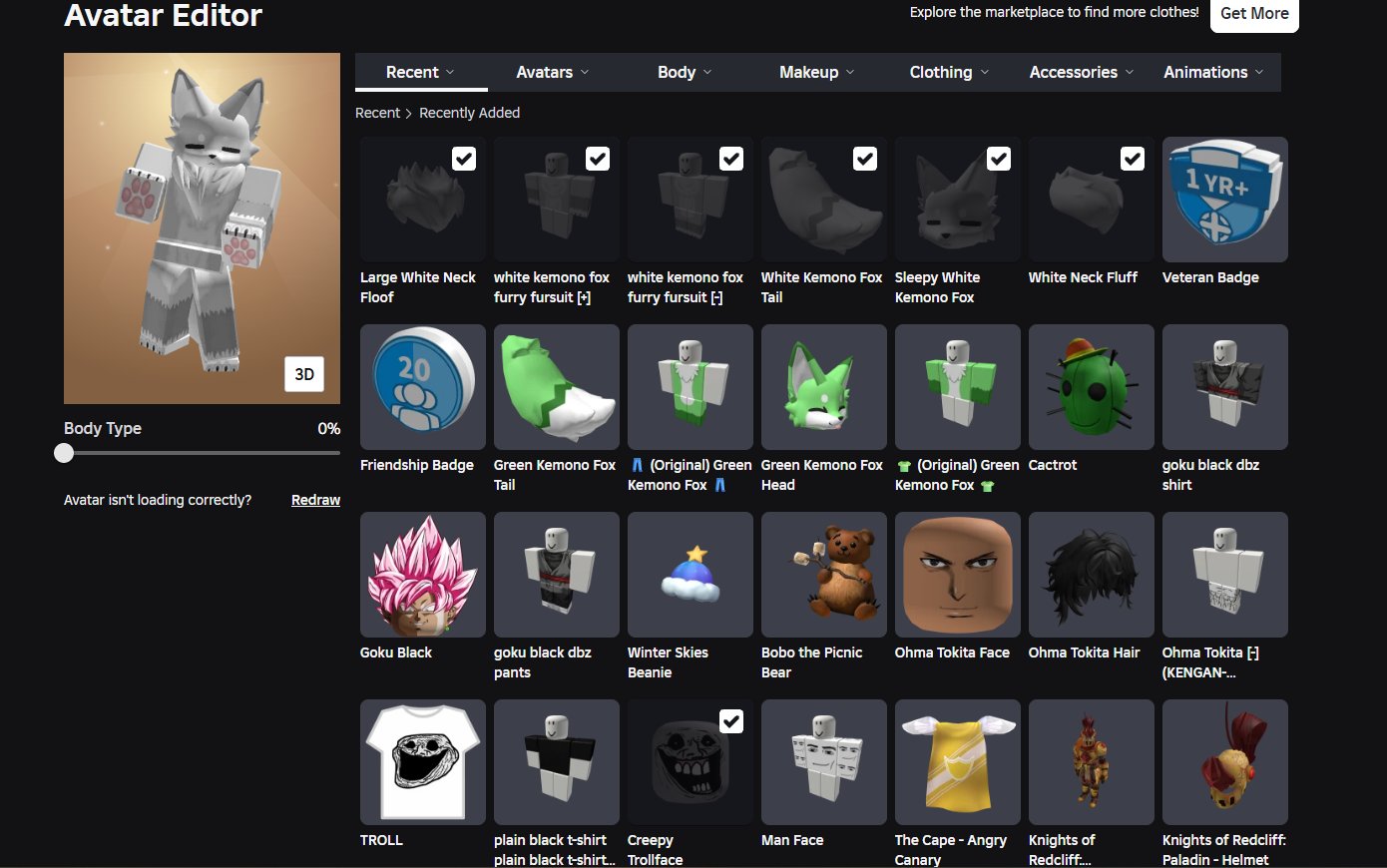Open the Avatars dropdown menu

(553, 72)
